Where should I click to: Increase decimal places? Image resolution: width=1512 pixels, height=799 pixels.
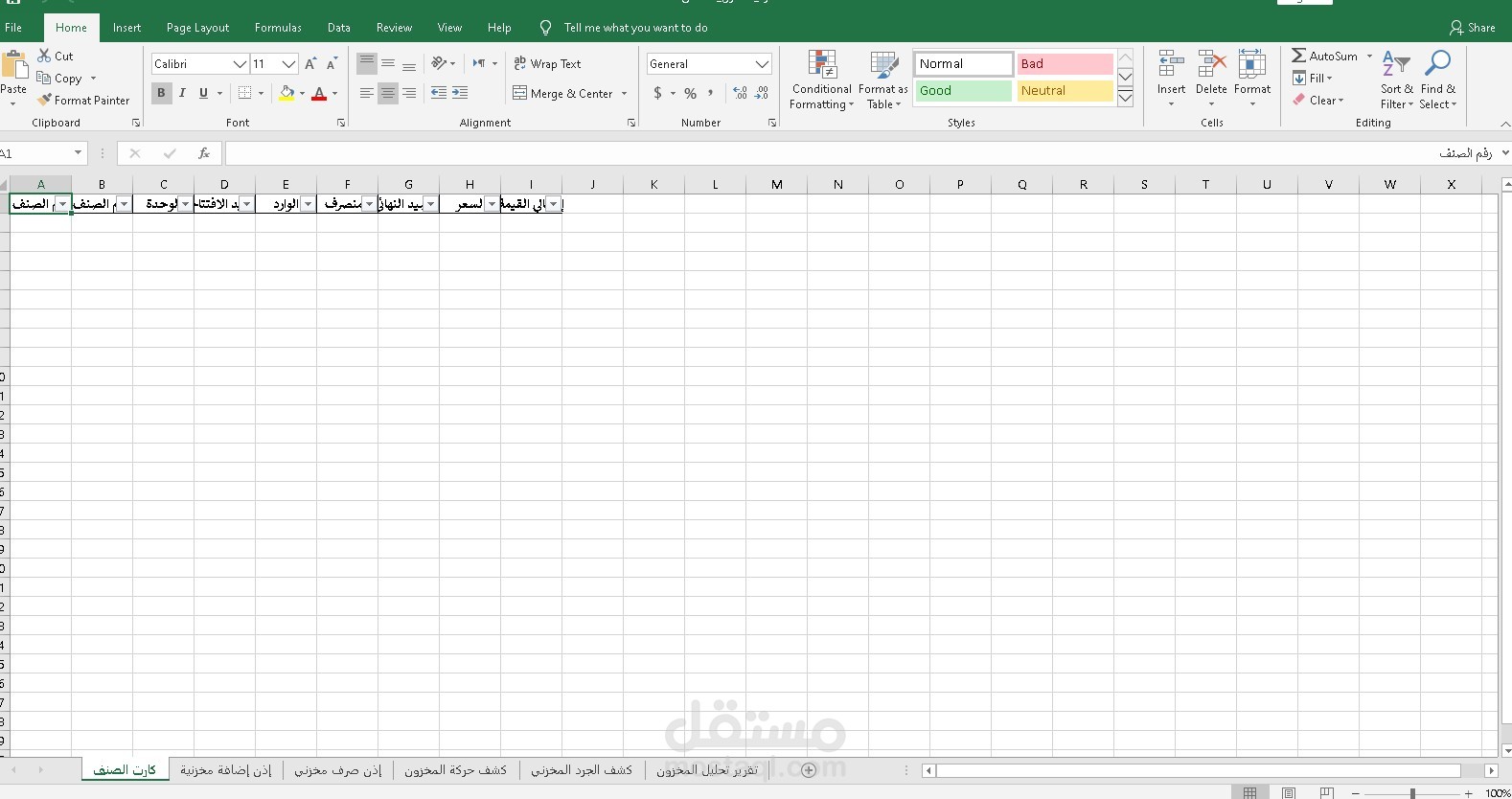pyautogui.click(x=740, y=93)
